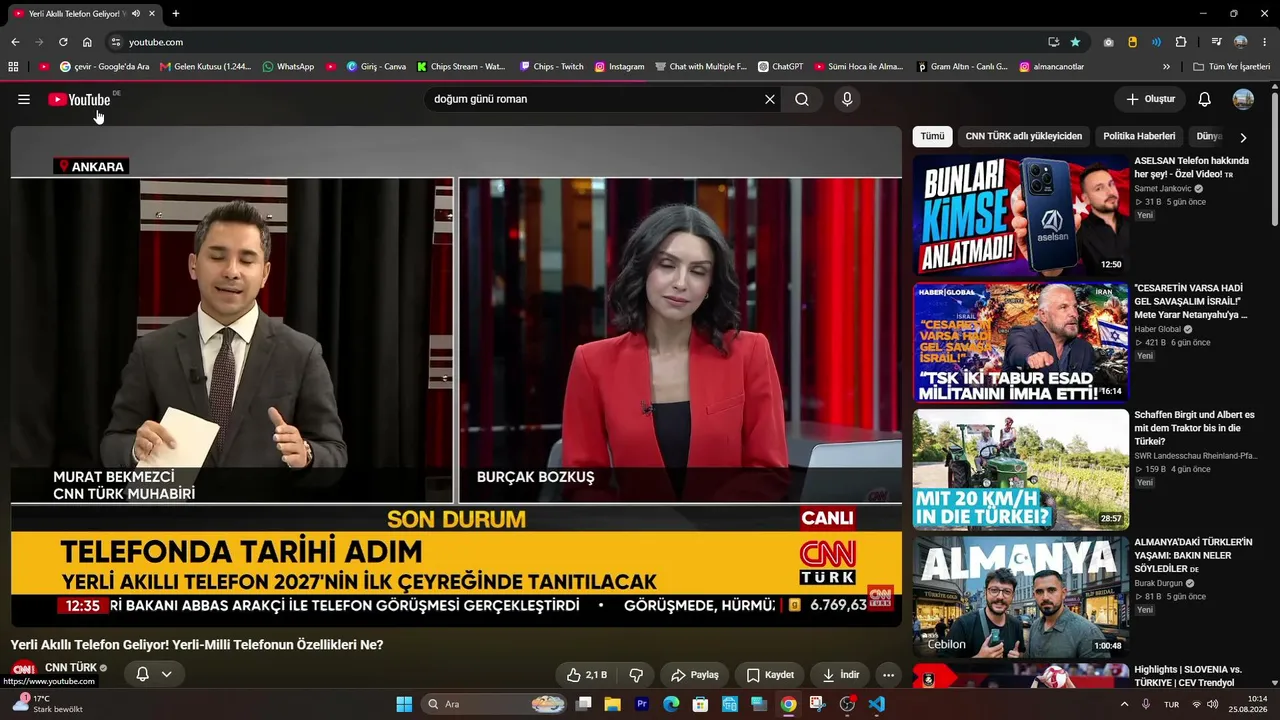1280x720 pixels.
Task: Start voice search with the microphone
Action: tap(847, 99)
